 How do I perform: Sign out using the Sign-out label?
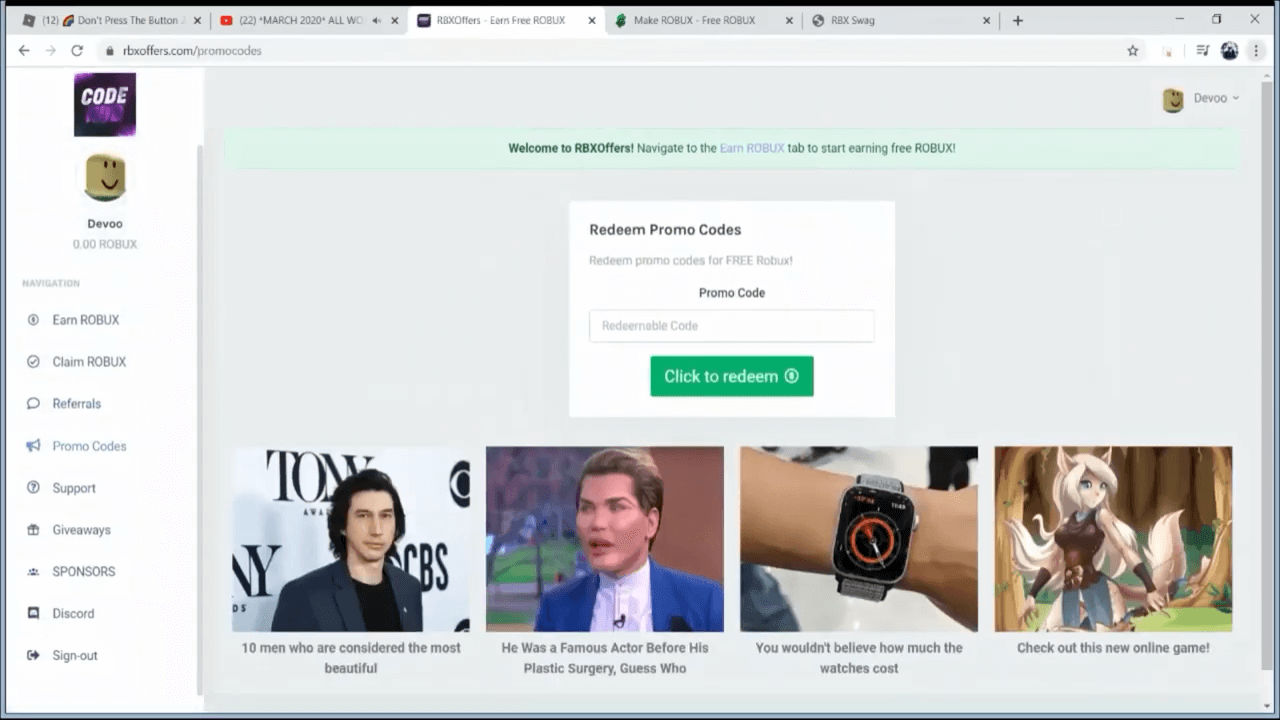(75, 656)
